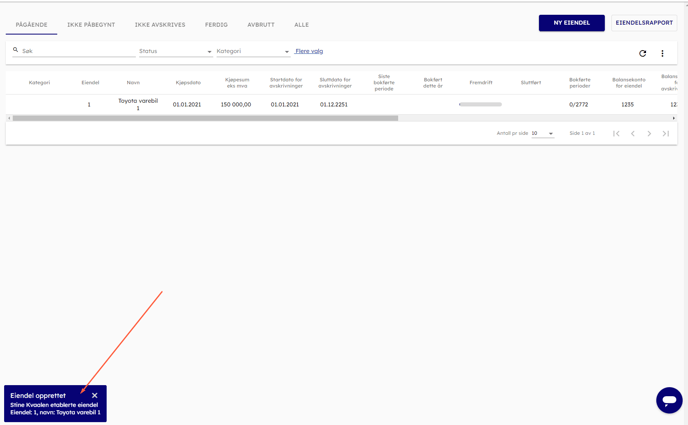Viewport: 688px width, 425px height.
Task: Go to first page of results
Action: point(616,133)
